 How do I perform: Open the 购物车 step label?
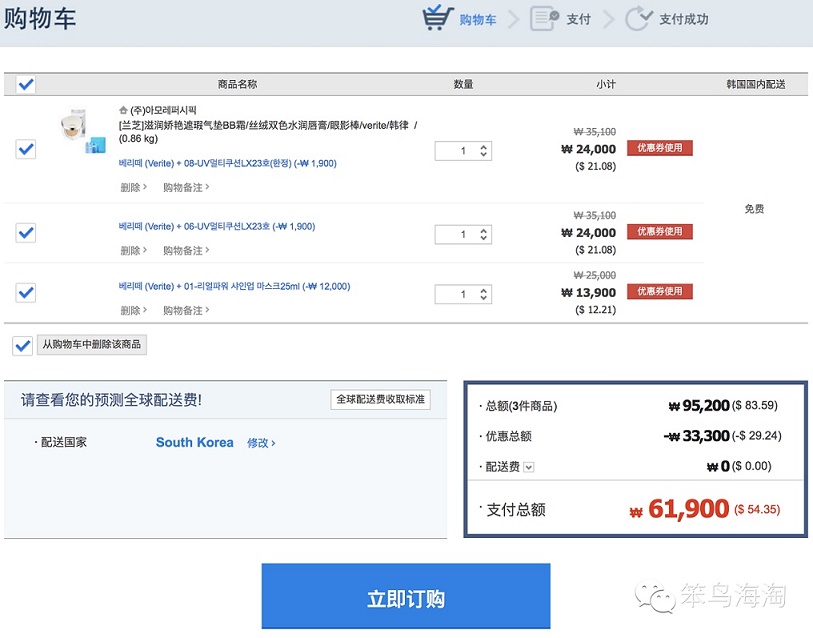[x=478, y=20]
